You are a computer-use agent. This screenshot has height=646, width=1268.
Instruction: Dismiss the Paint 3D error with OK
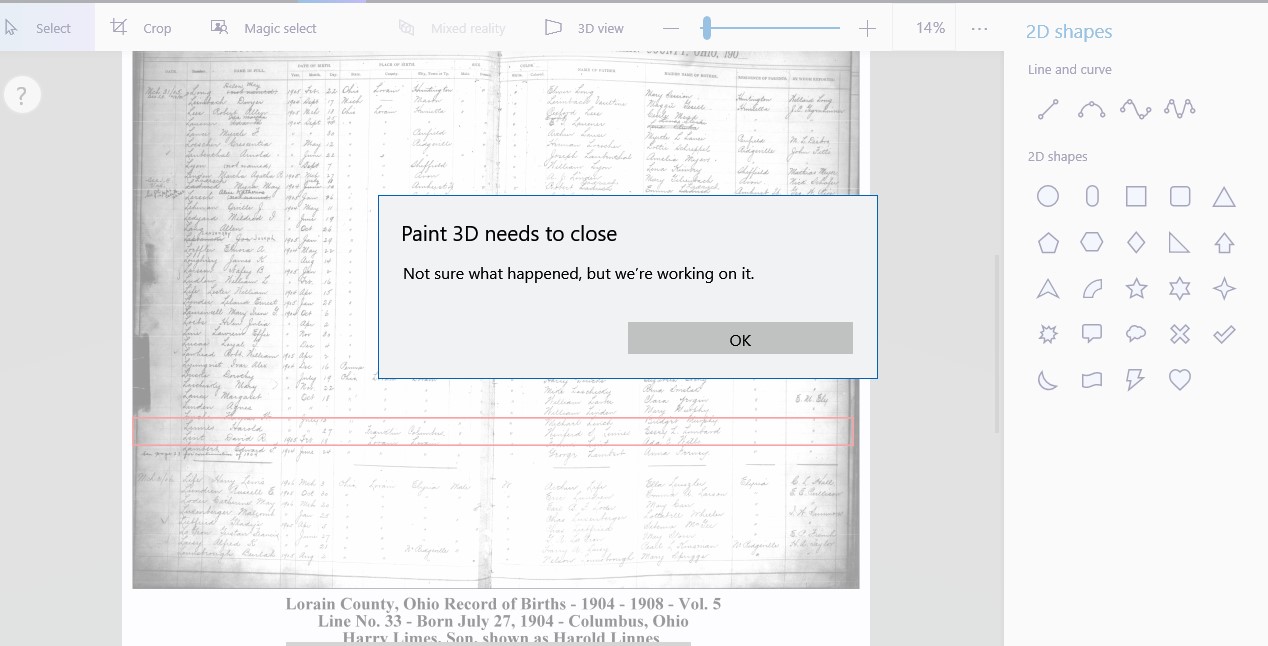tap(740, 338)
